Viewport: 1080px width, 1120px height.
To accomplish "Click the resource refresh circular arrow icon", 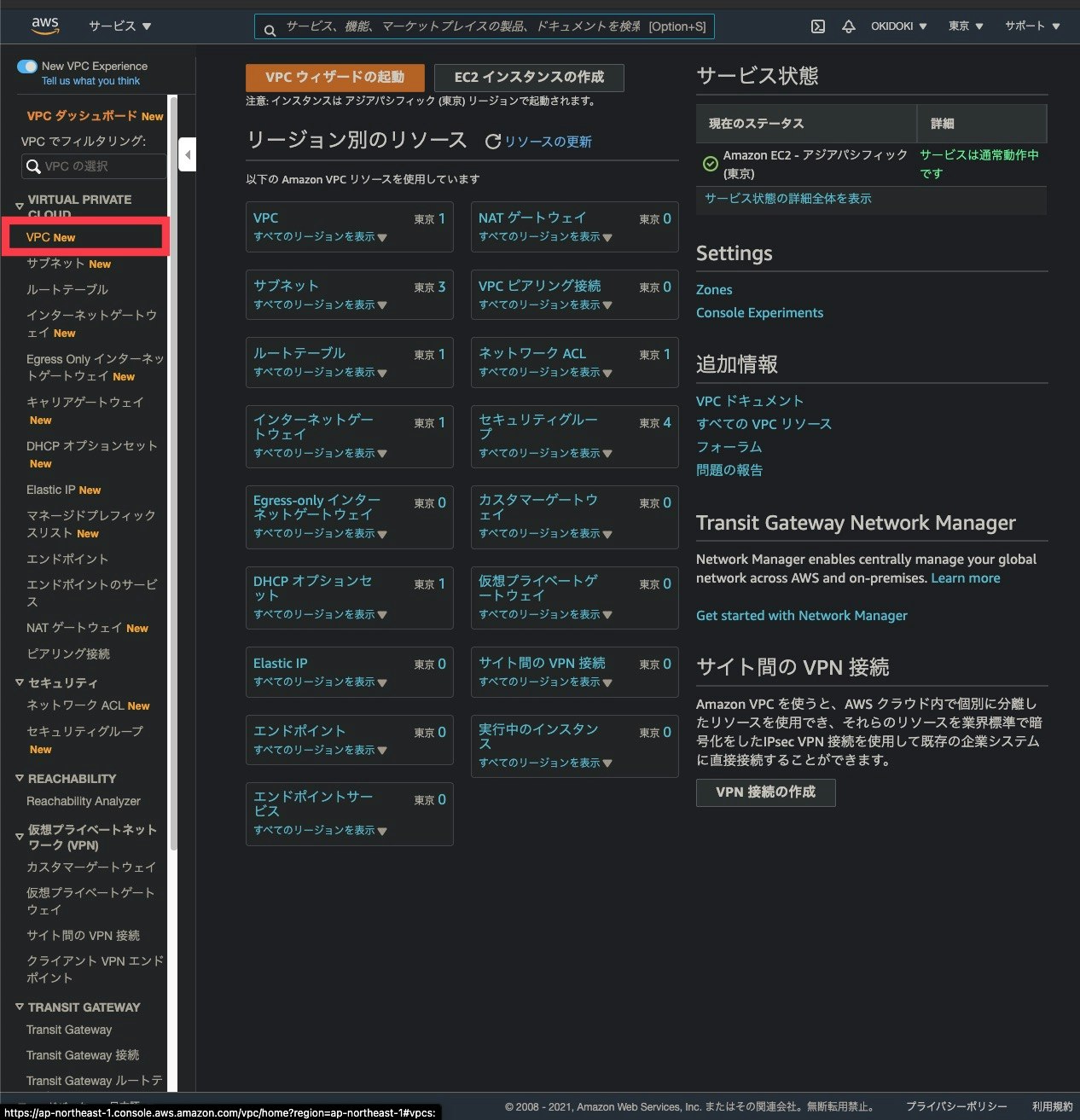I will (x=492, y=142).
